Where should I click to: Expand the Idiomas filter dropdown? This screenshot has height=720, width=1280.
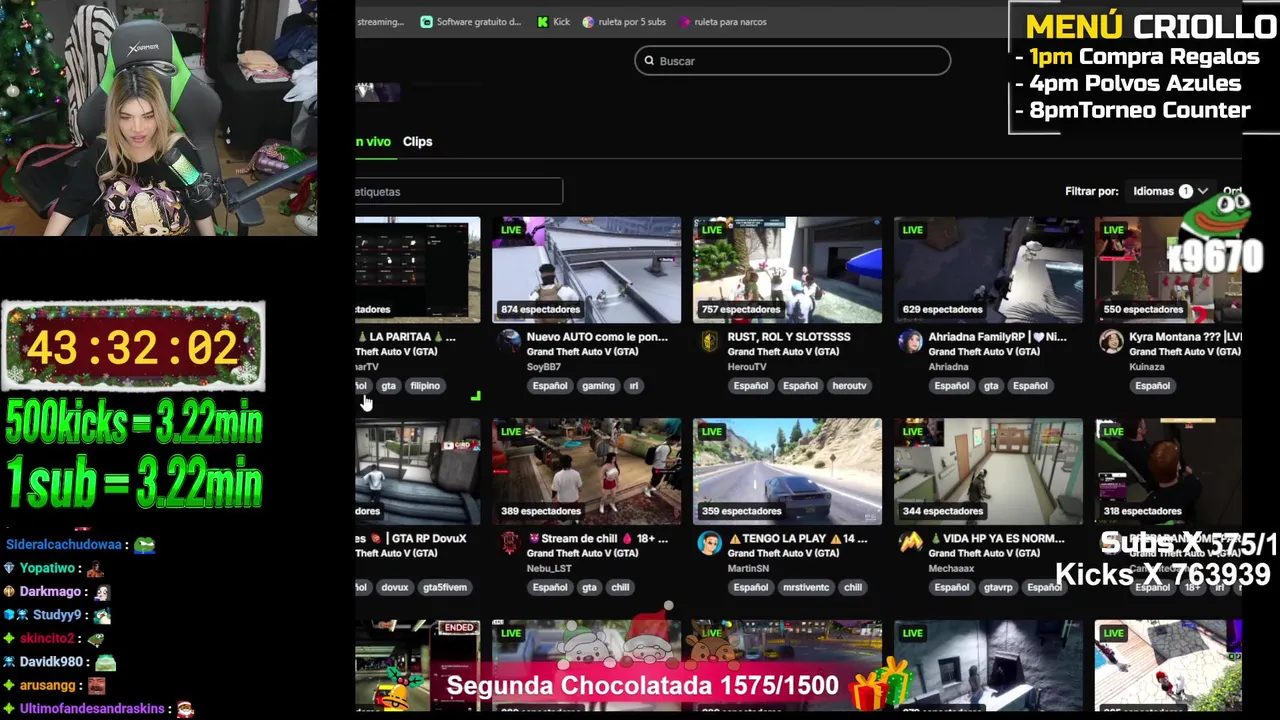[x=1170, y=191]
